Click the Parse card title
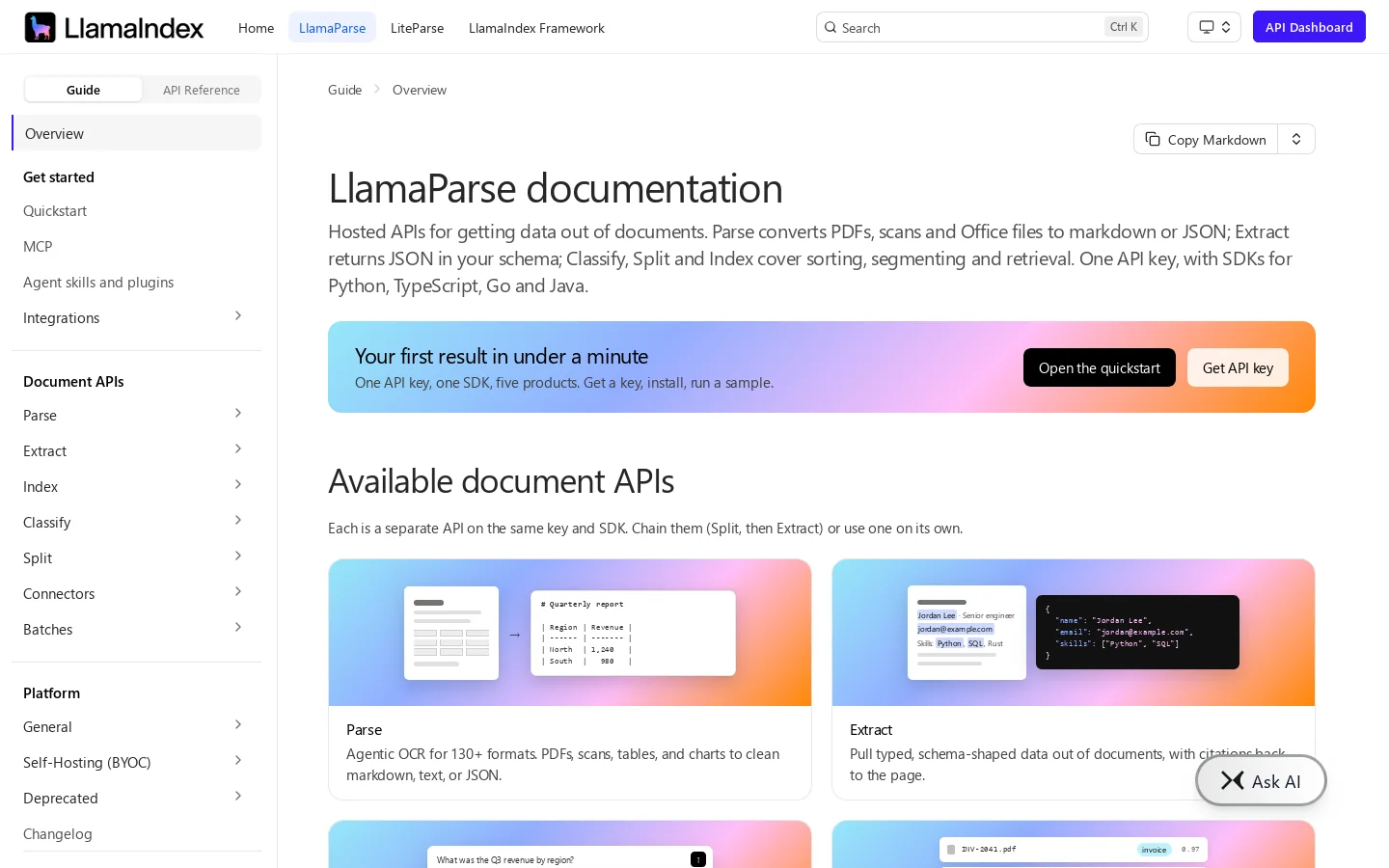1389x868 pixels. (364, 730)
